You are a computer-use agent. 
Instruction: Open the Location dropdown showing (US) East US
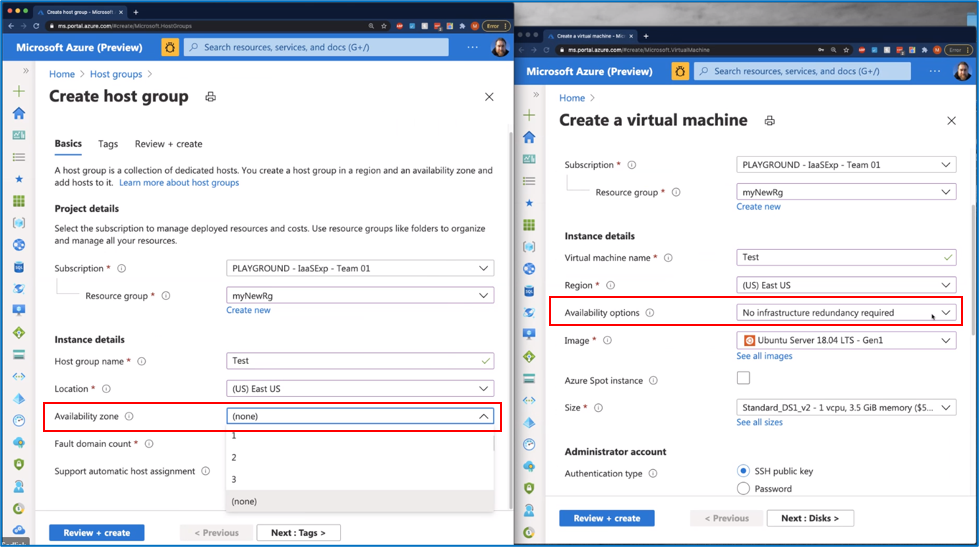(360, 388)
